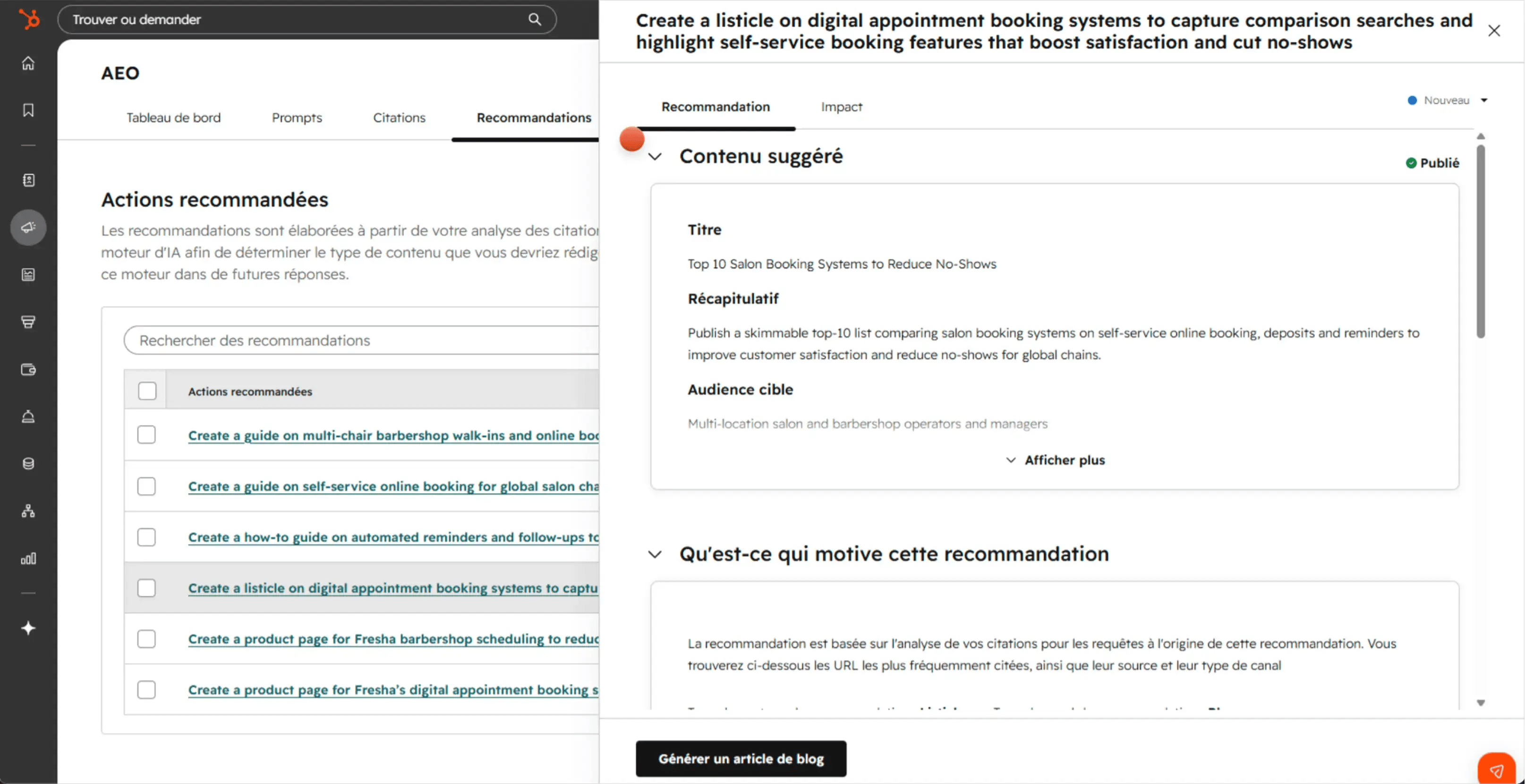1525x784 pixels.
Task: Open the Data management database icon
Action: 28,464
